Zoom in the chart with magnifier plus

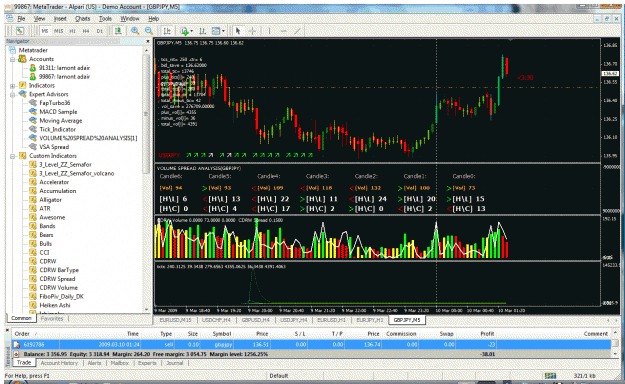point(135,31)
